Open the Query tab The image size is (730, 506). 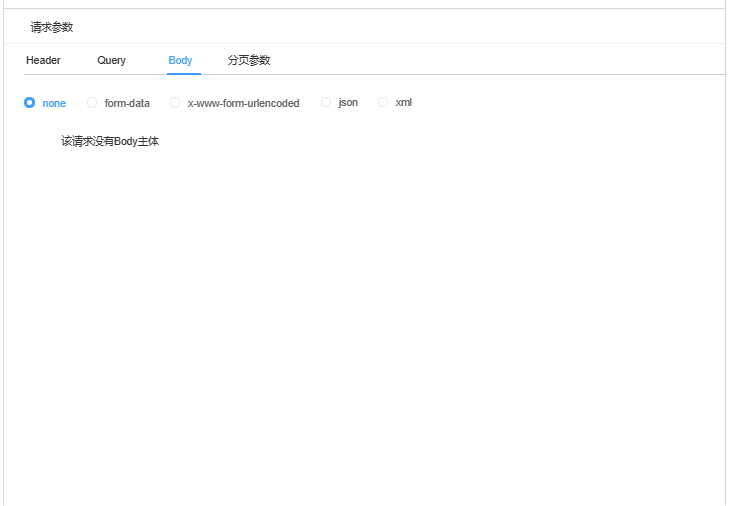tap(112, 61)
